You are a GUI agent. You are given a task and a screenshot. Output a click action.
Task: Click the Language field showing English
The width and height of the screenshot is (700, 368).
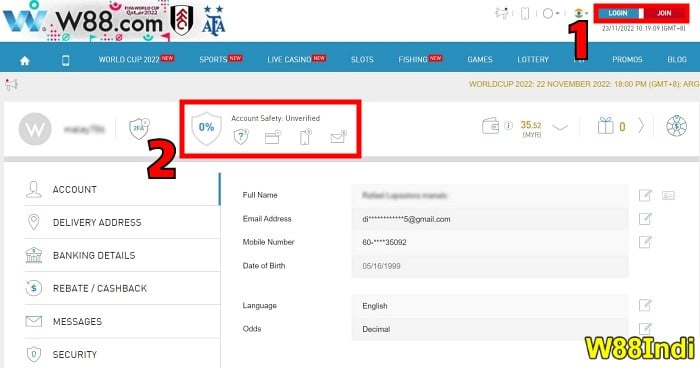490,306
